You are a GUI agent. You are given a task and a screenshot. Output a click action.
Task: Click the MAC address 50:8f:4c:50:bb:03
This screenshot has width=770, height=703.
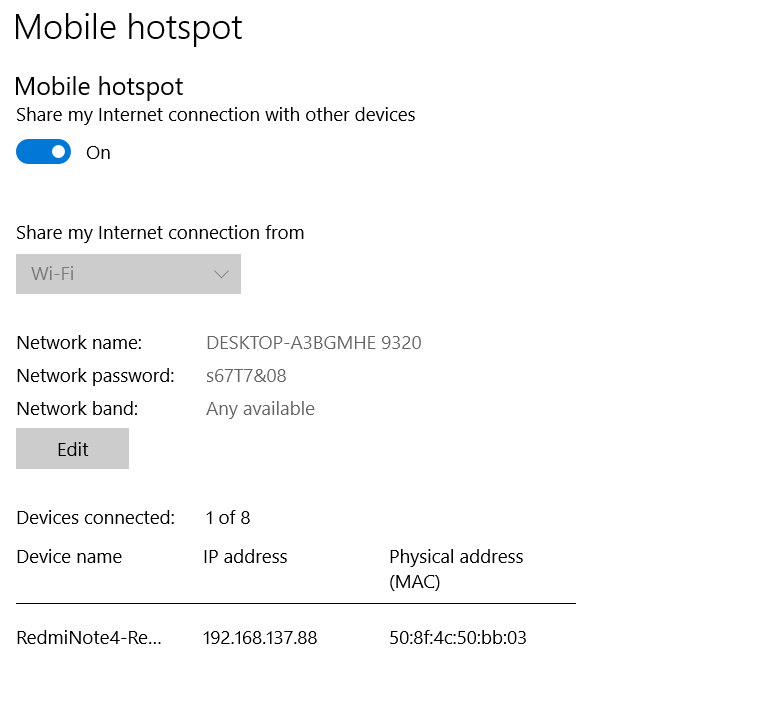(458, 637)
